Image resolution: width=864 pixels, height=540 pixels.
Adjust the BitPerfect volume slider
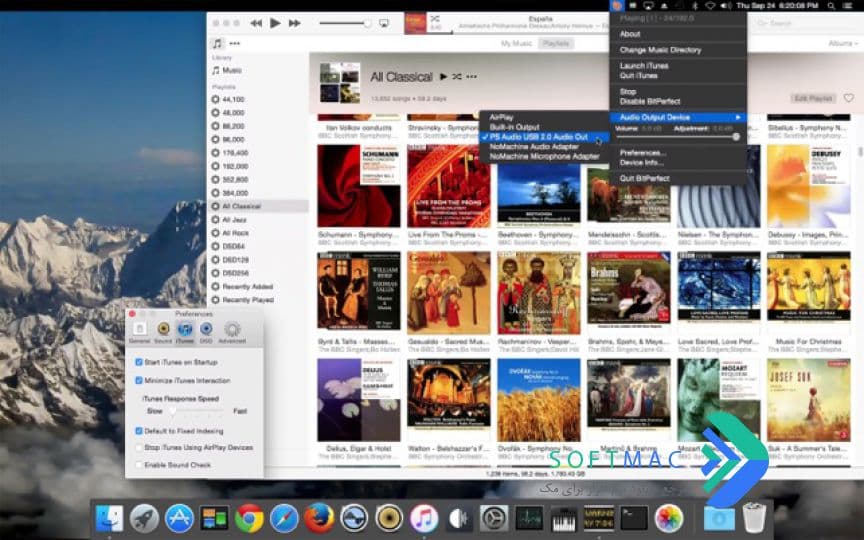click(678, 137)
